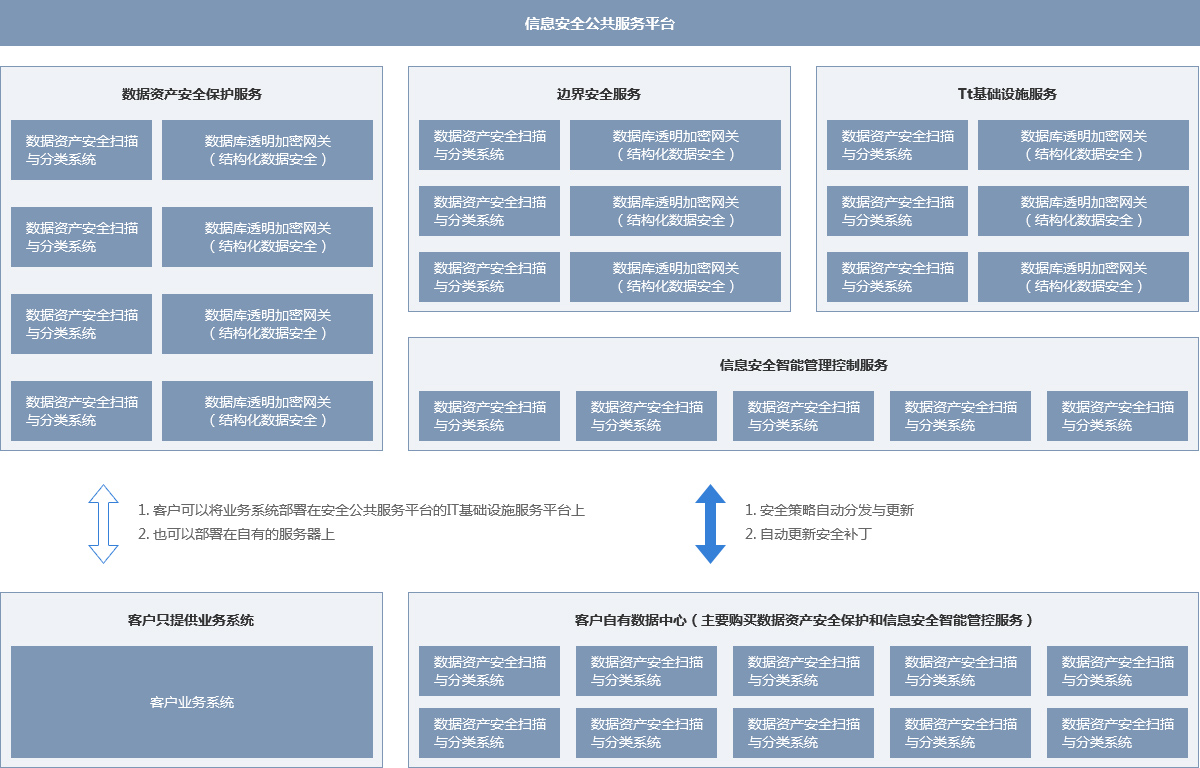Click the 客户自有数据中心 panel title
Viewport: 1200px width, 768px height.
coord(803,620)
